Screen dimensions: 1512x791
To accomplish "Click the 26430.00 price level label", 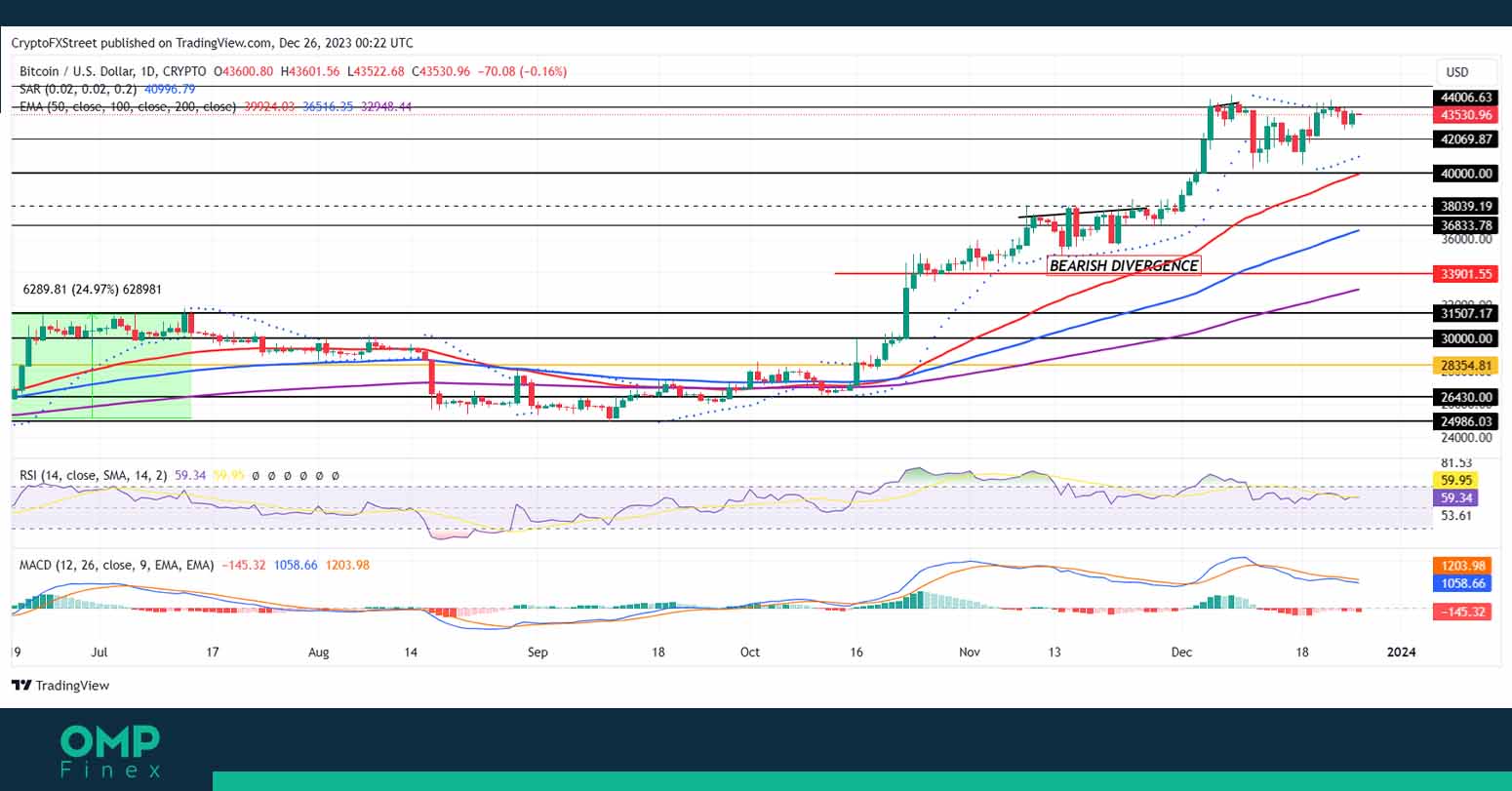I will [x=1464, y=397].
